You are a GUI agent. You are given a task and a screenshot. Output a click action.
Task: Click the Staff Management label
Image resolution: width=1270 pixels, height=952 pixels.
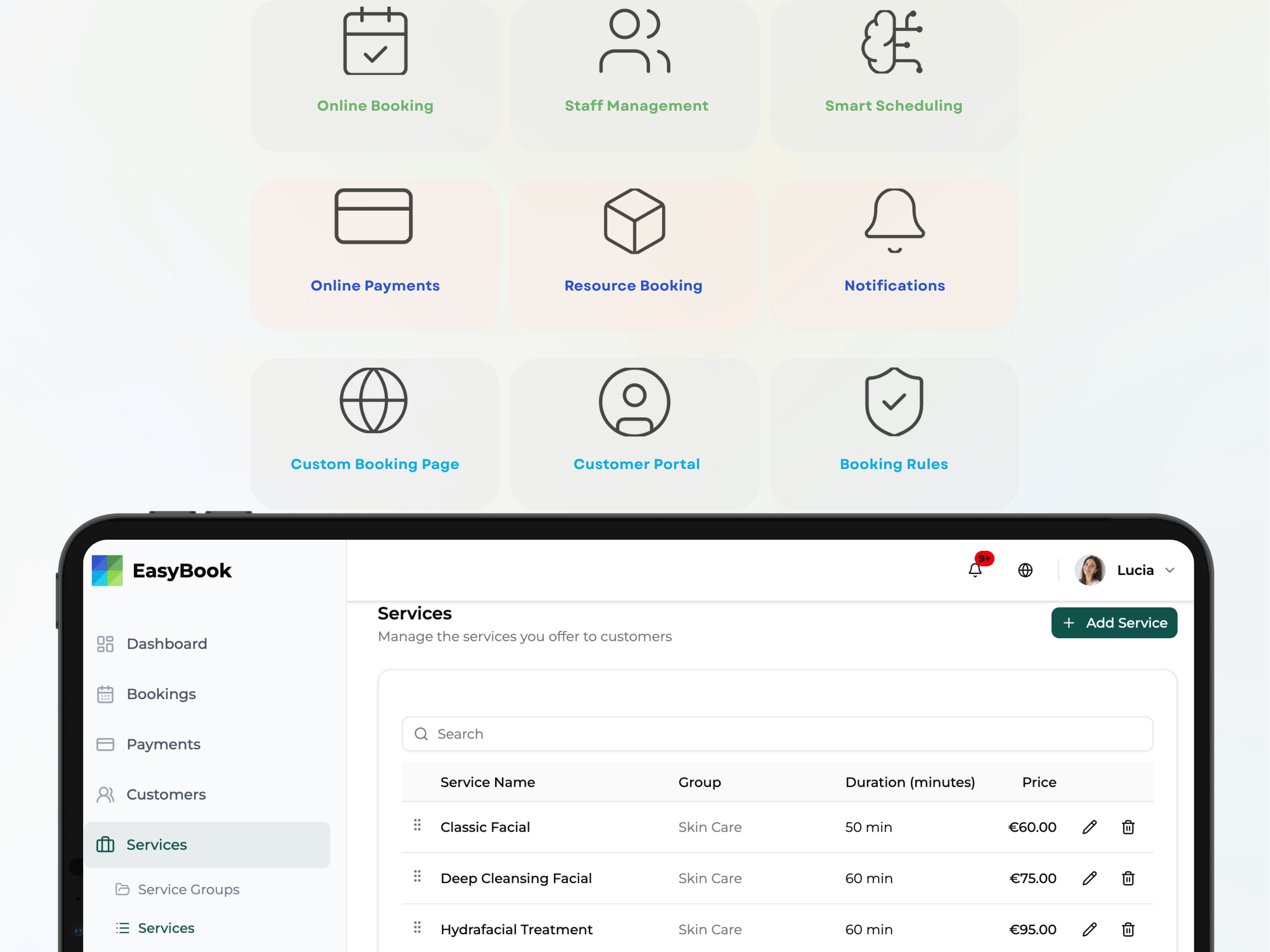636,106
